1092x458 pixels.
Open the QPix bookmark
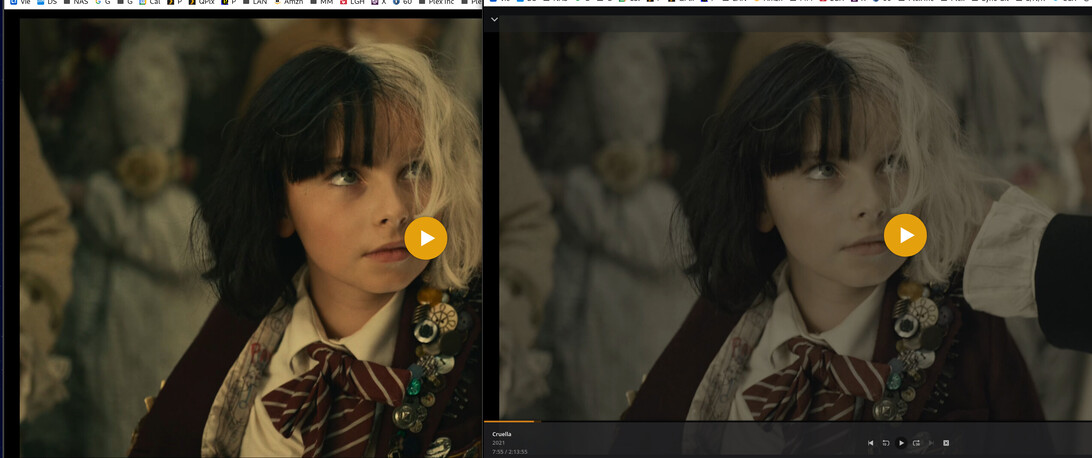(202, 2)
